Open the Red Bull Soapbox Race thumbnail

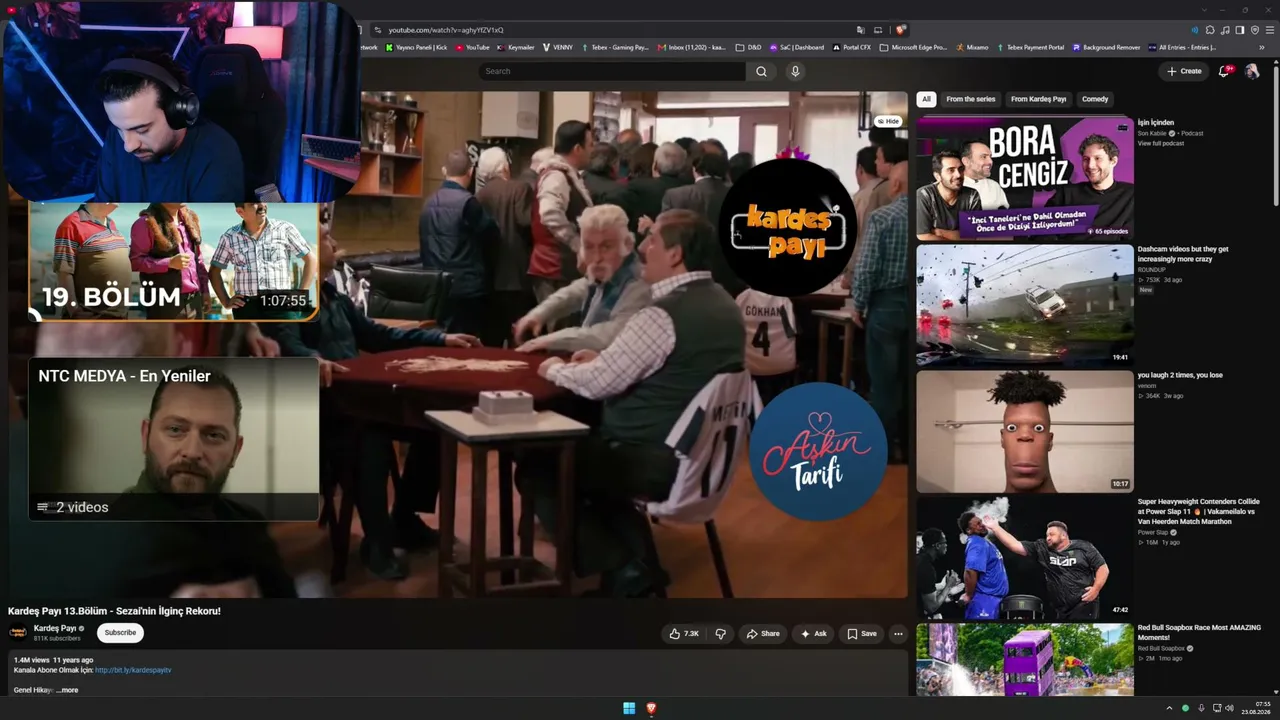click(1025, 659)
